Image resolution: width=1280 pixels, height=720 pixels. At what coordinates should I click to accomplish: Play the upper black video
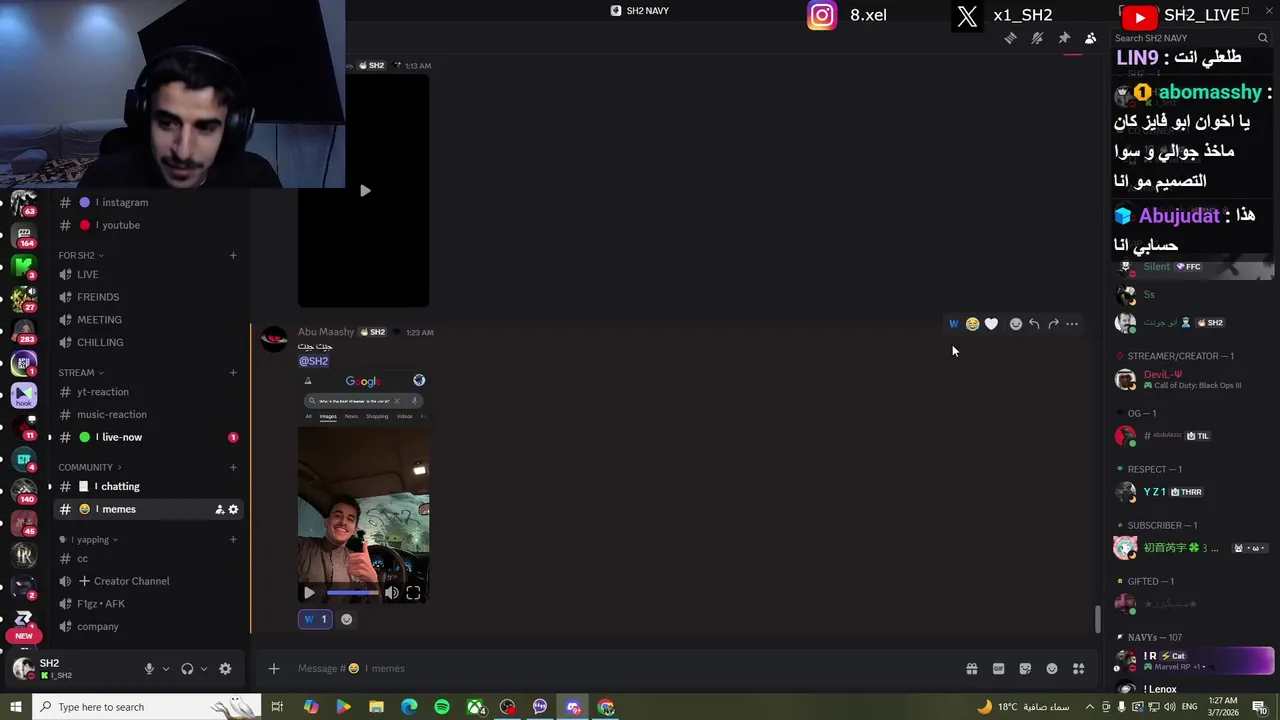click(x=364, y=190)
